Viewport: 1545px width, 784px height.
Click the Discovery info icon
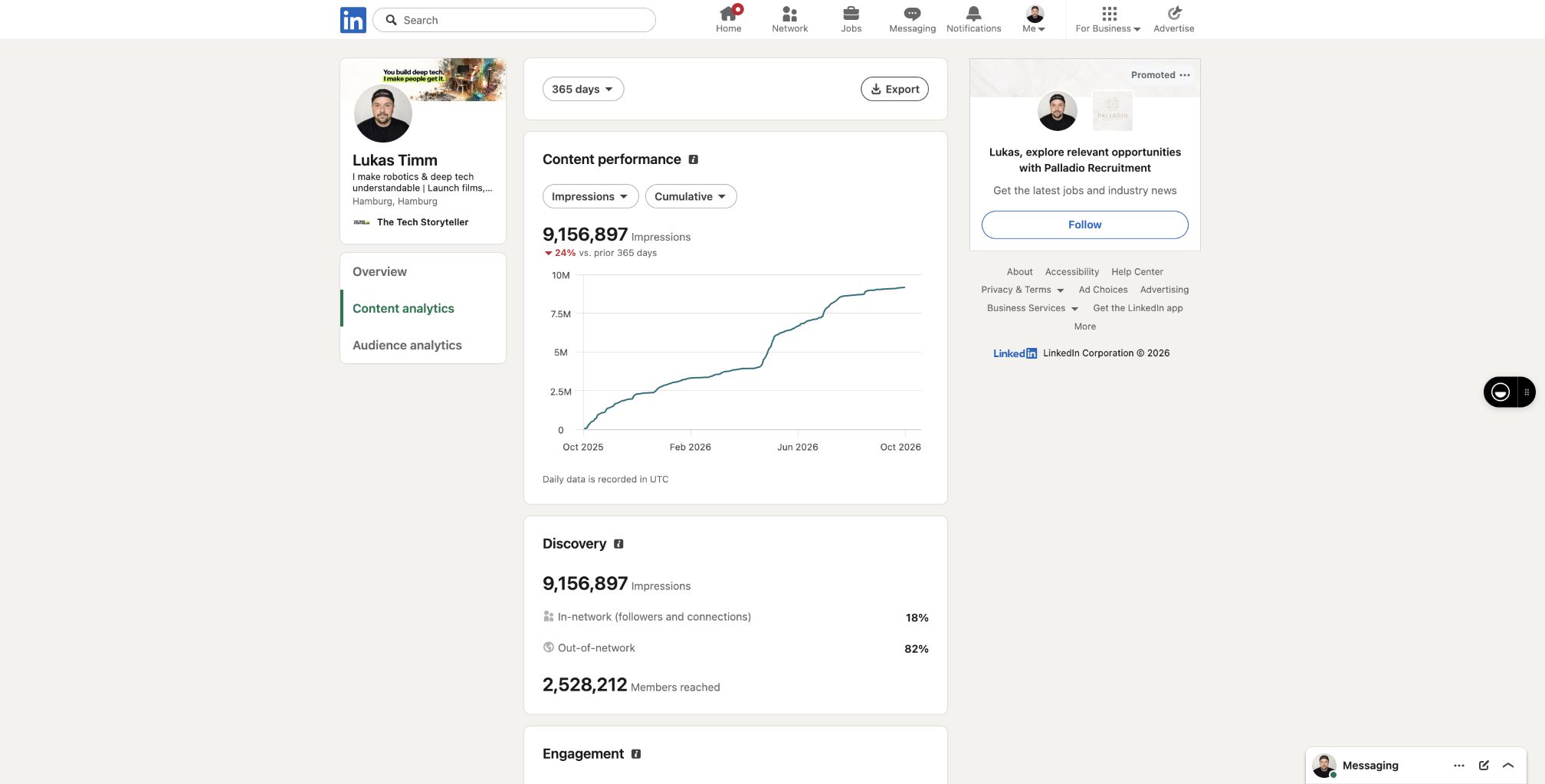(618, 544)
